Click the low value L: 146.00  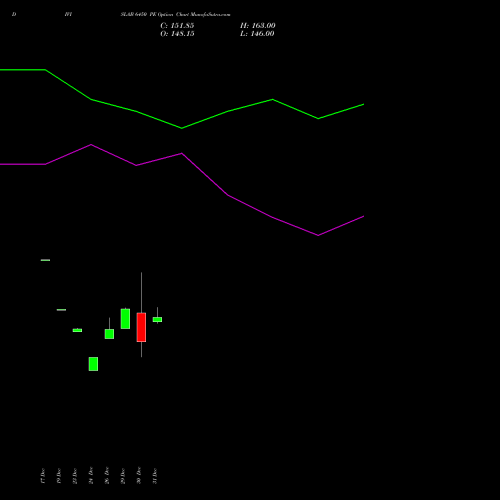coord(257,34)
